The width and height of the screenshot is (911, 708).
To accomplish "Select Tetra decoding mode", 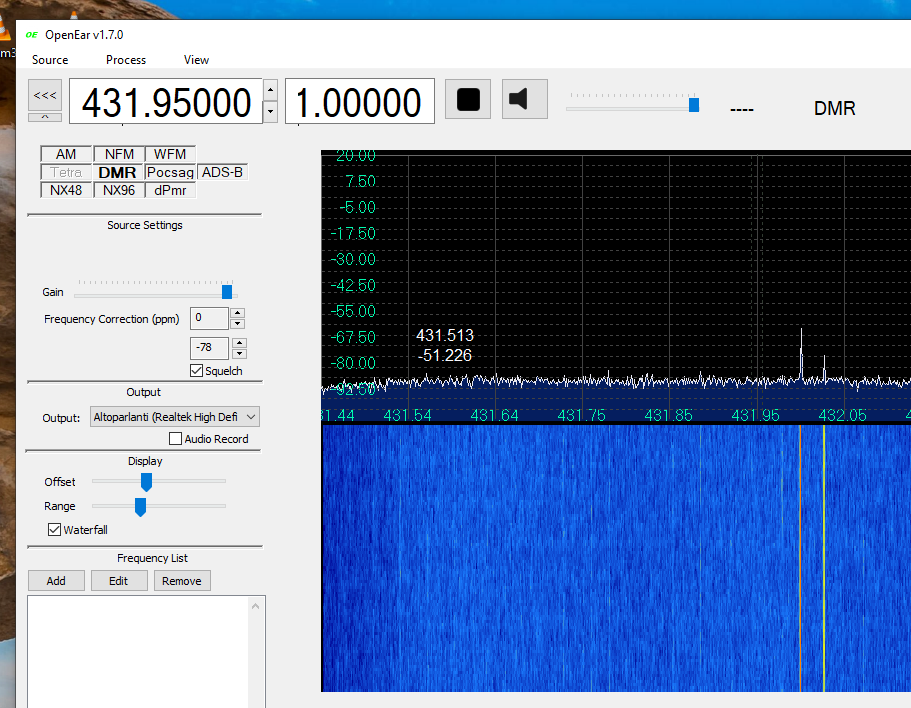I will click(x=66, y=172).
